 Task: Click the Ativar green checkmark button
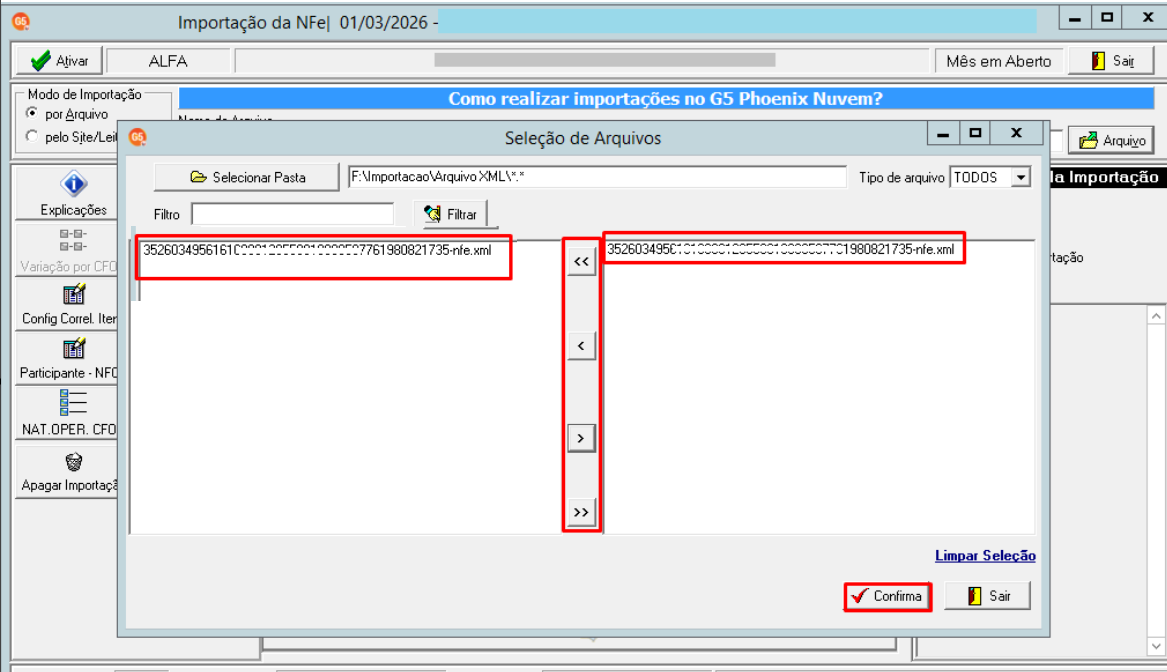(x=60, y=61)
